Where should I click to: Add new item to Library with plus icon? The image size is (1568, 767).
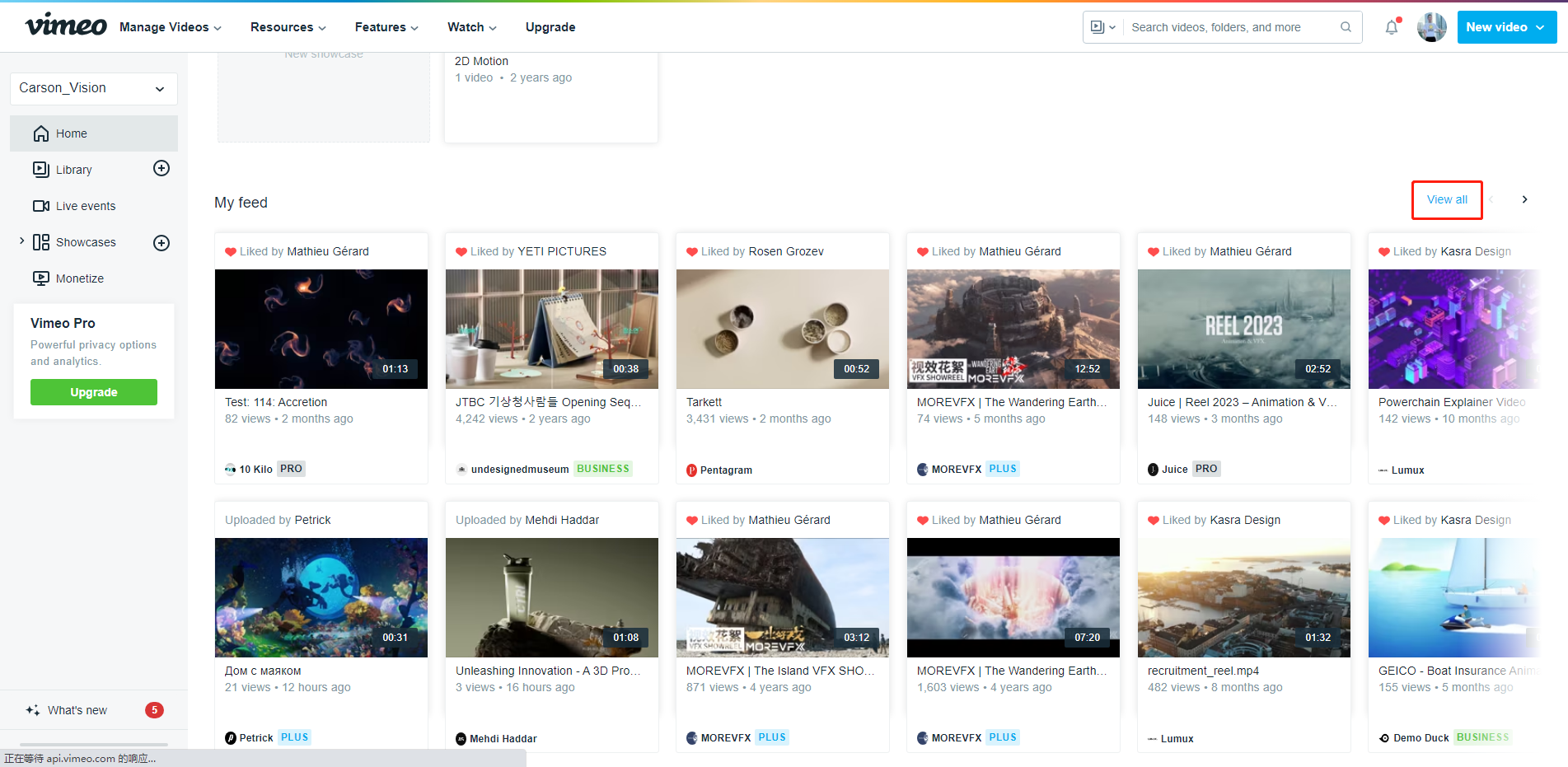pos(161,168)
